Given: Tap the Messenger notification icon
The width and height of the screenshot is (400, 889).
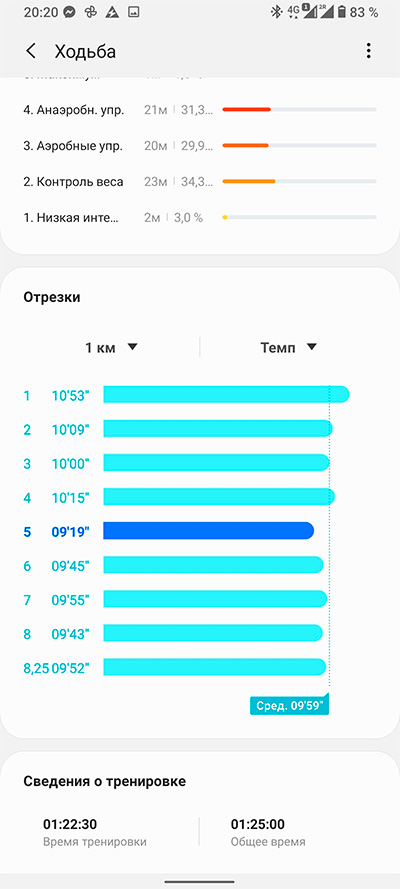Looking at the screenshot, I should pyautogui.click(x=71, y=12).
